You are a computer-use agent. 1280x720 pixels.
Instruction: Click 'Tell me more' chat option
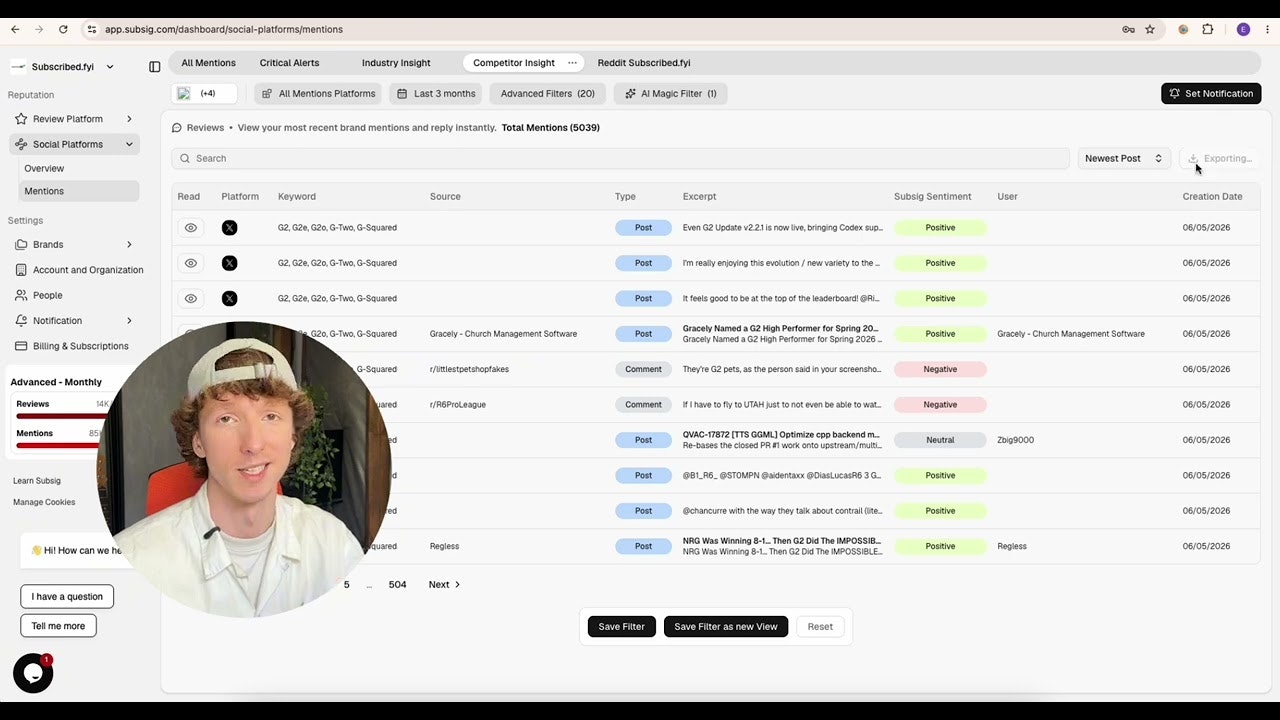58,626
